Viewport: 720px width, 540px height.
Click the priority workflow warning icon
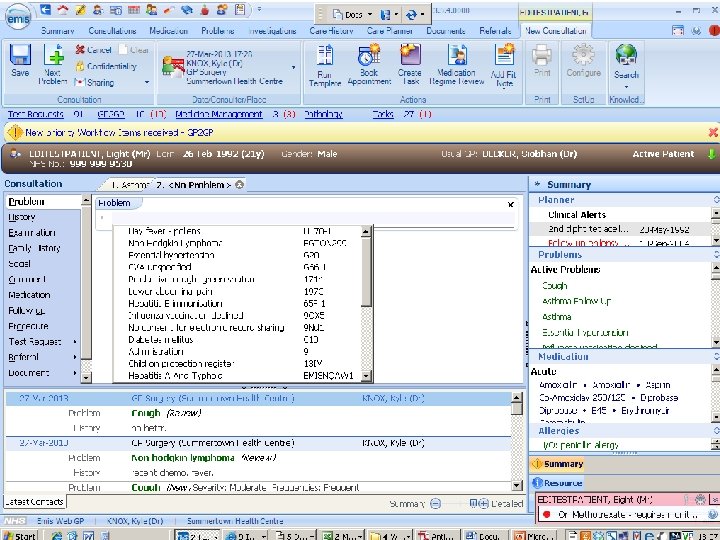[15, 132]
